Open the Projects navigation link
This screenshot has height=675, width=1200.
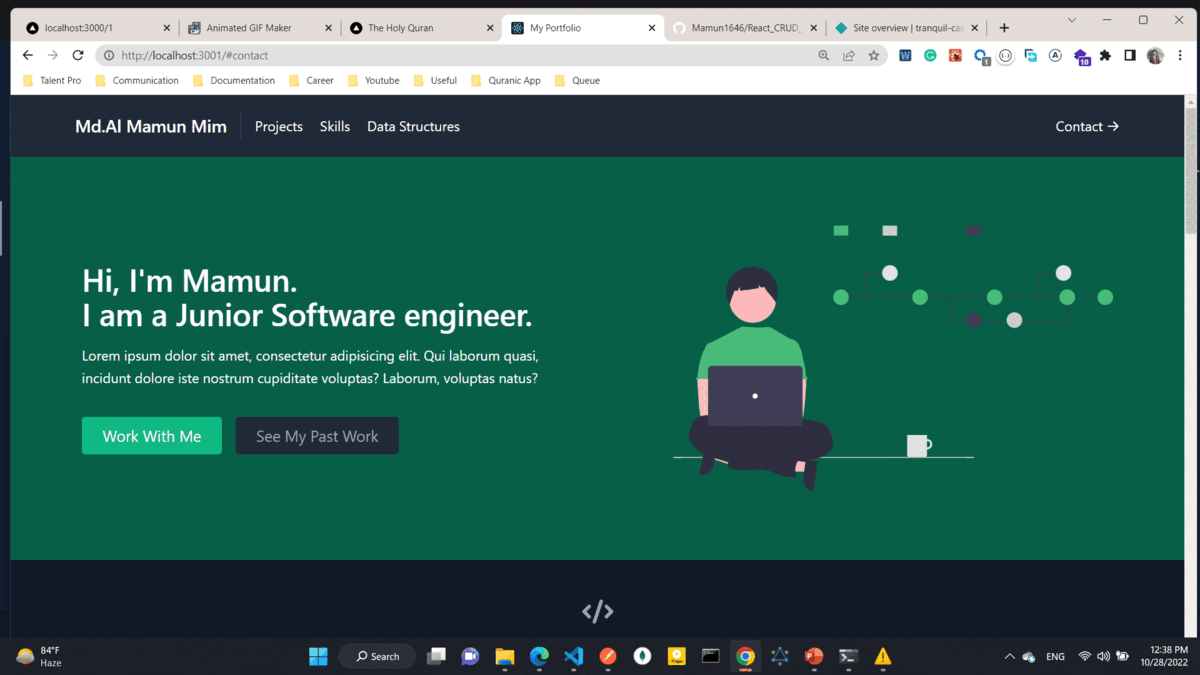point(279,127)
